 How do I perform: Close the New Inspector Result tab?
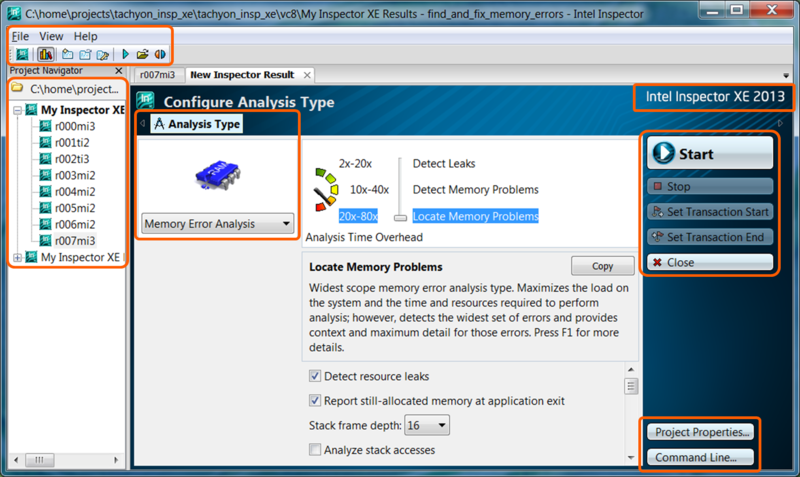tap(307, 75)
